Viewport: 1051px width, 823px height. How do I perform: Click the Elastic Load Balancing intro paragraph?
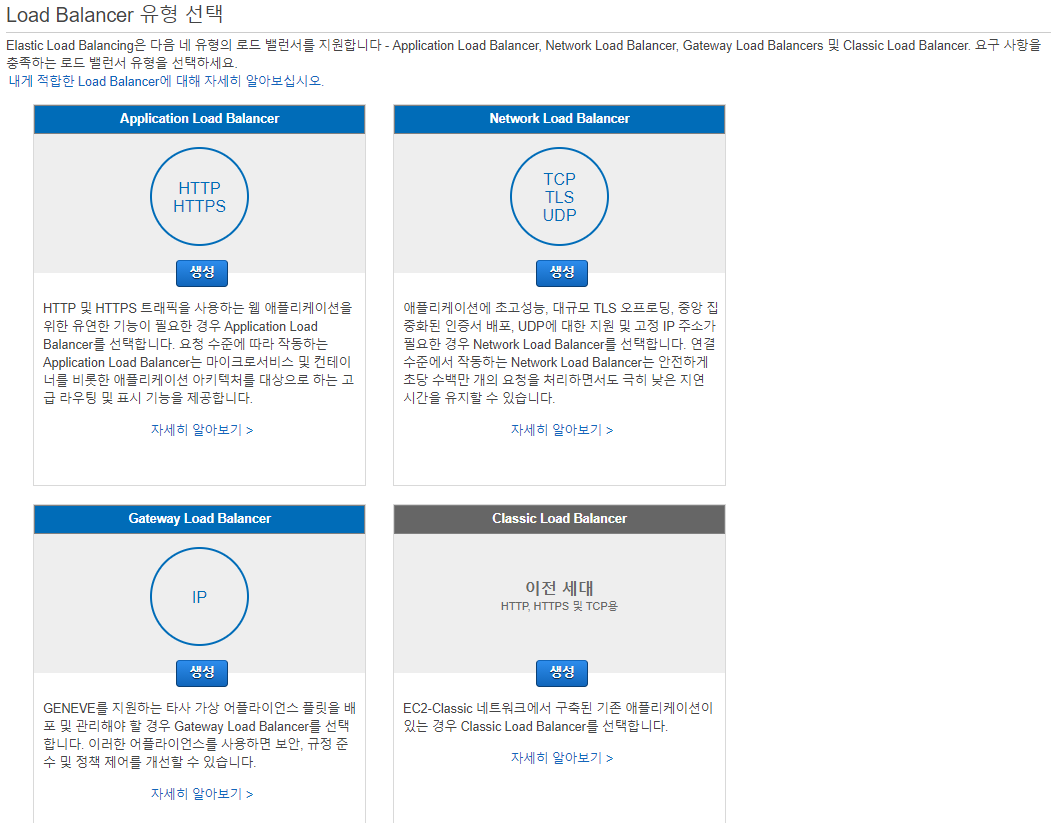click(x=524, y=54)
